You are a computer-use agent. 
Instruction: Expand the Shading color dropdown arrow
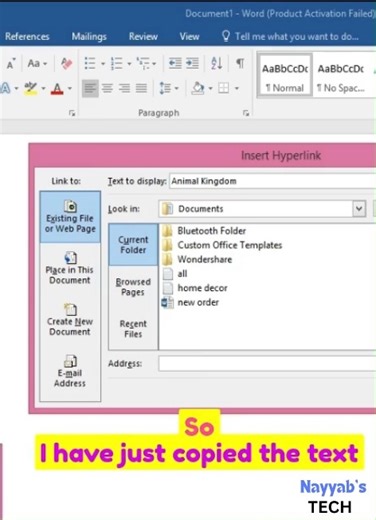[x=210, y=88]
